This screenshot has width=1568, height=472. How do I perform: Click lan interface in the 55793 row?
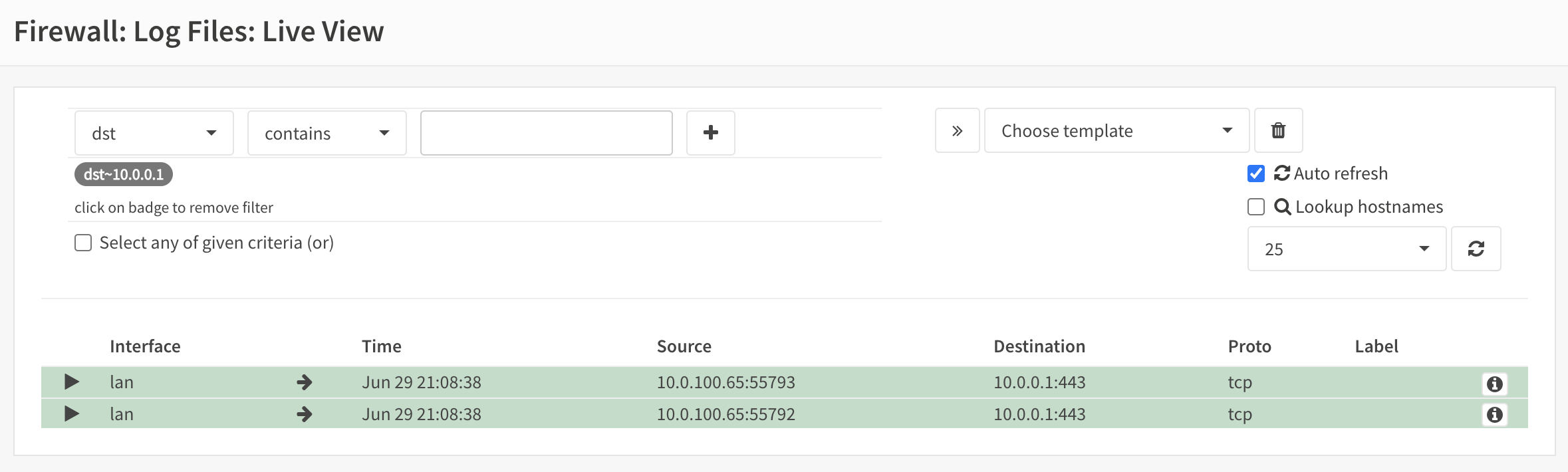pos(122,382)
